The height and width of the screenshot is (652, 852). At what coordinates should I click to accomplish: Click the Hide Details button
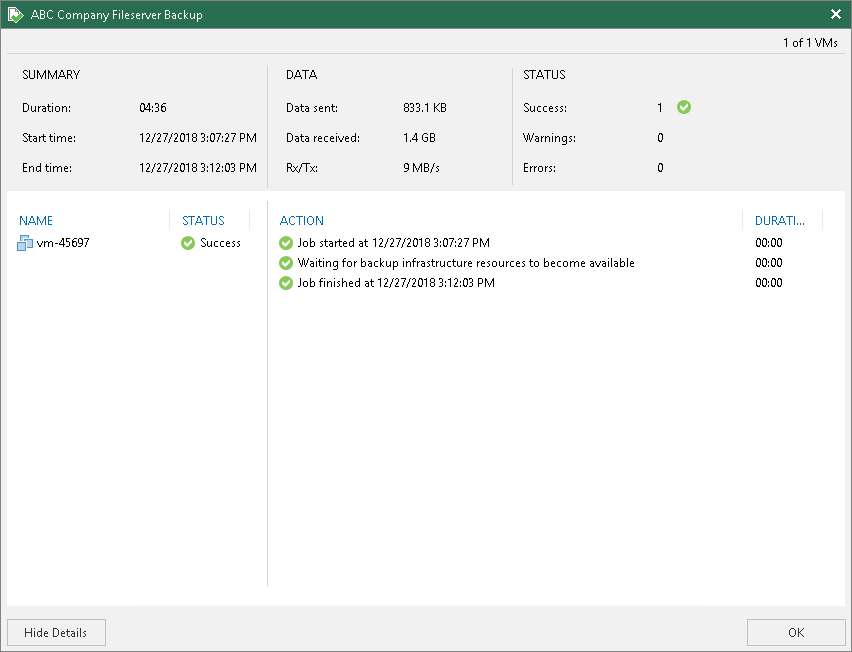tap(56, 632)
